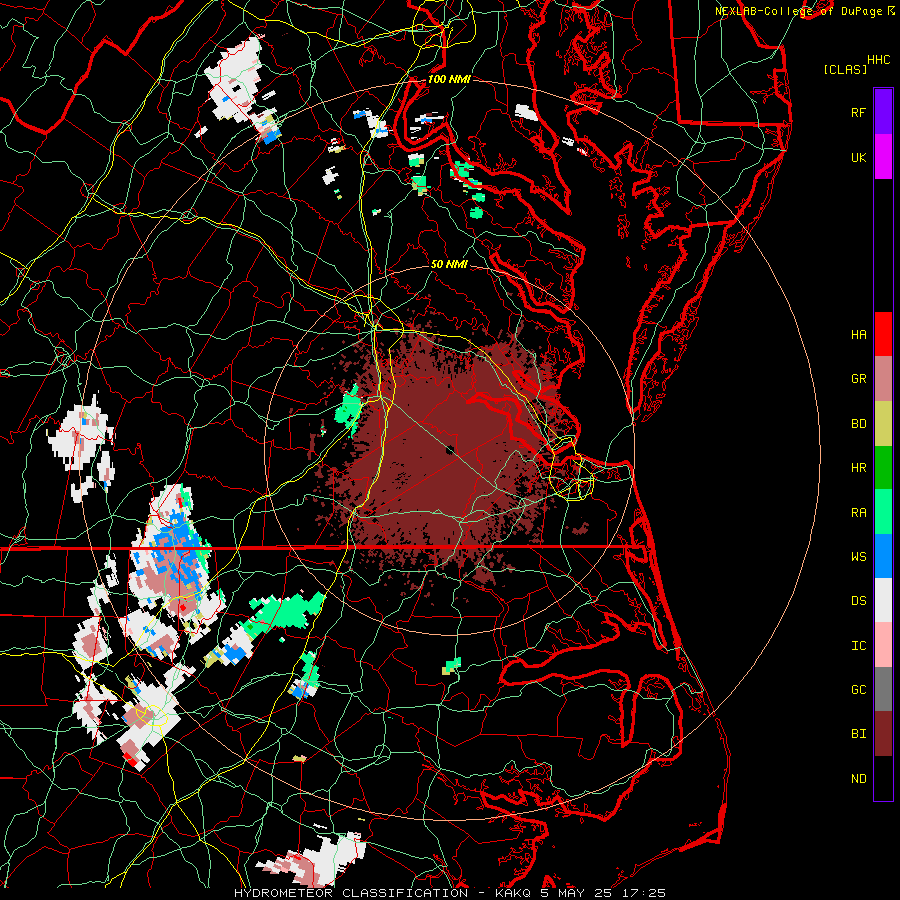Click the WS legend label

[859, 557]
